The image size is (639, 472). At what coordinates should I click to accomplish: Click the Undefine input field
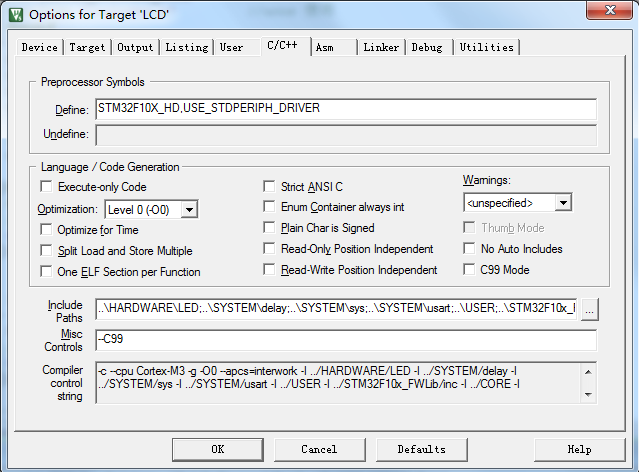346,135
